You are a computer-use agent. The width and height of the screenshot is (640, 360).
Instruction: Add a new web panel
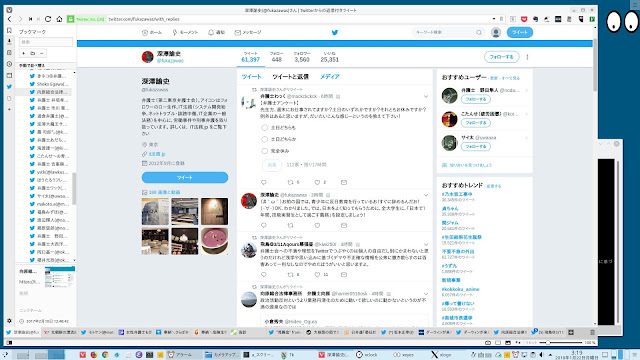[9, 109]
